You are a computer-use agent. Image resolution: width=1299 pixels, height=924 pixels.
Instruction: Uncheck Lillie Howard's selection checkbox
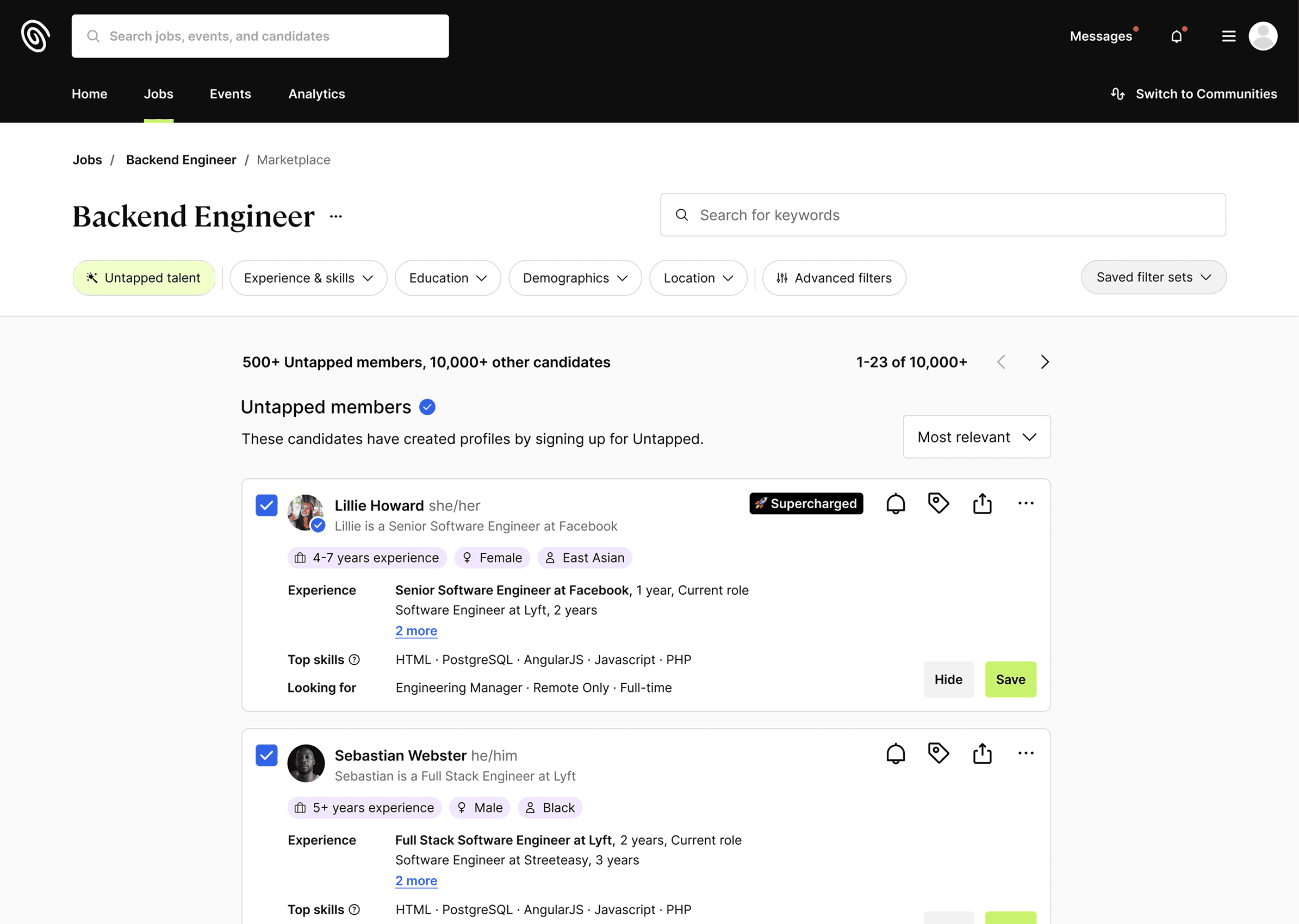click(x=266, y=505)
